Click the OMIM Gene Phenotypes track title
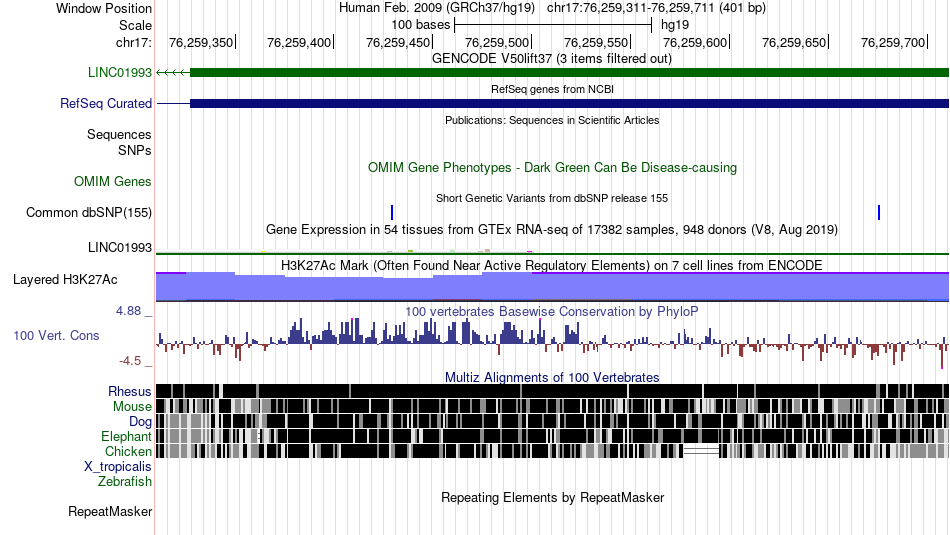This screenshot has height=535, width=950. coord(553,168)
